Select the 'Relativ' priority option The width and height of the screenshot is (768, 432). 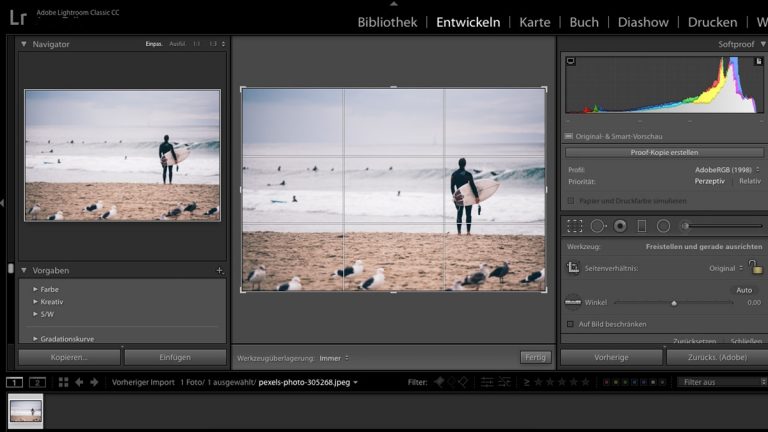[x=749, y=181]
